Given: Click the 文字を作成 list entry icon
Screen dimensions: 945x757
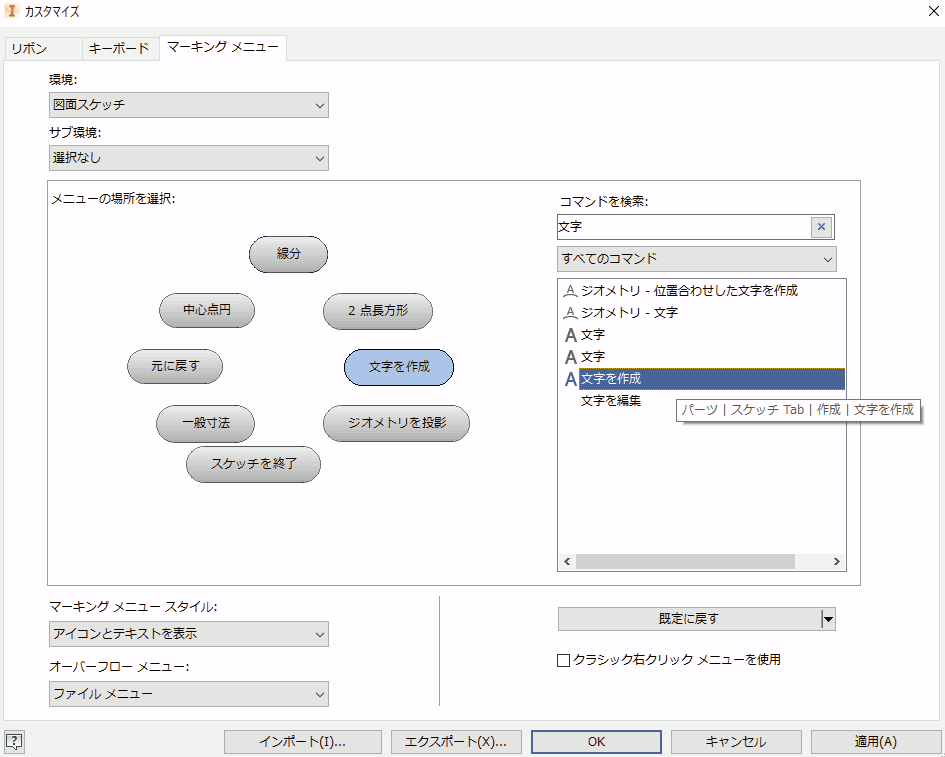Looking at the screenshot, I should 570,379.
